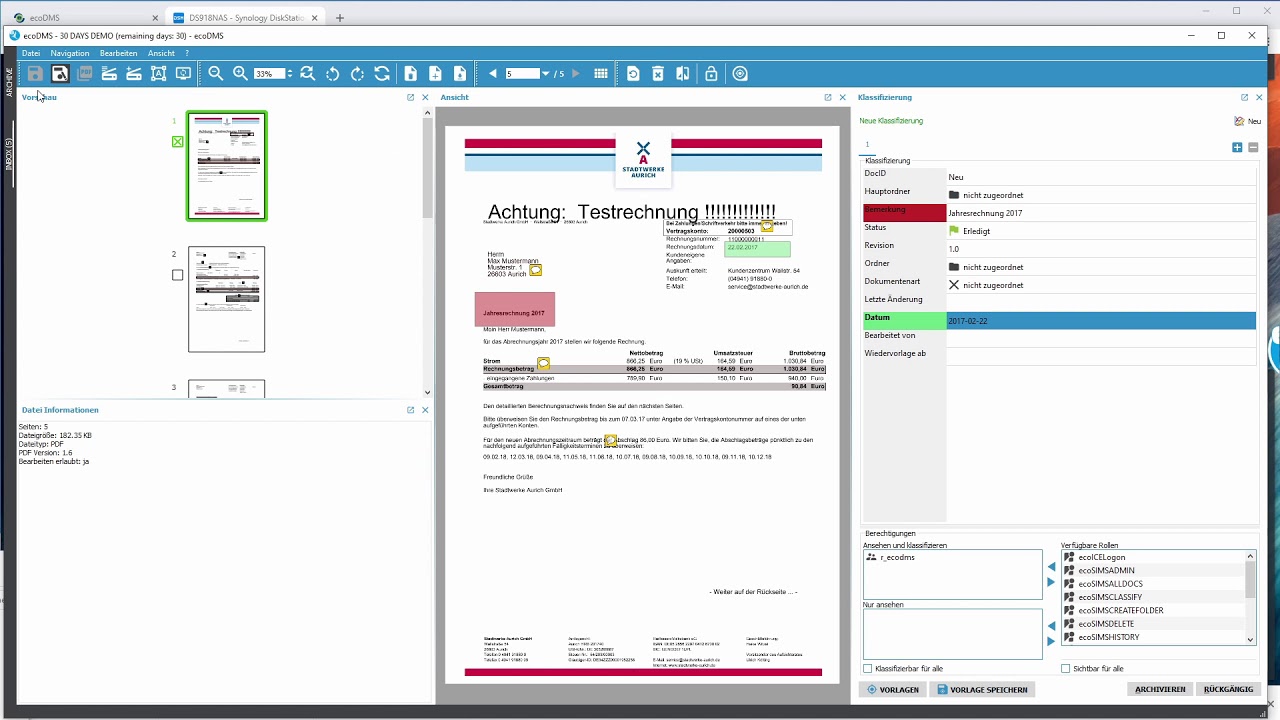Image resolution: width=1280 pixels, height=720 pixels.
Task: Click the save disk icon in toolbar
Action: click(x=35, y=74)
